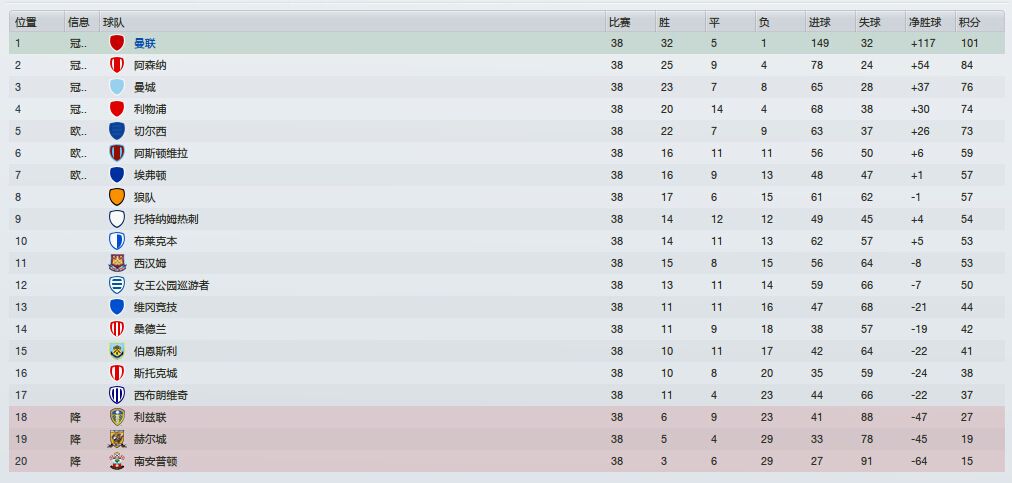1012x483 pixels.
Task: Click the 曼联 club badge
Action: coord(117,43)
